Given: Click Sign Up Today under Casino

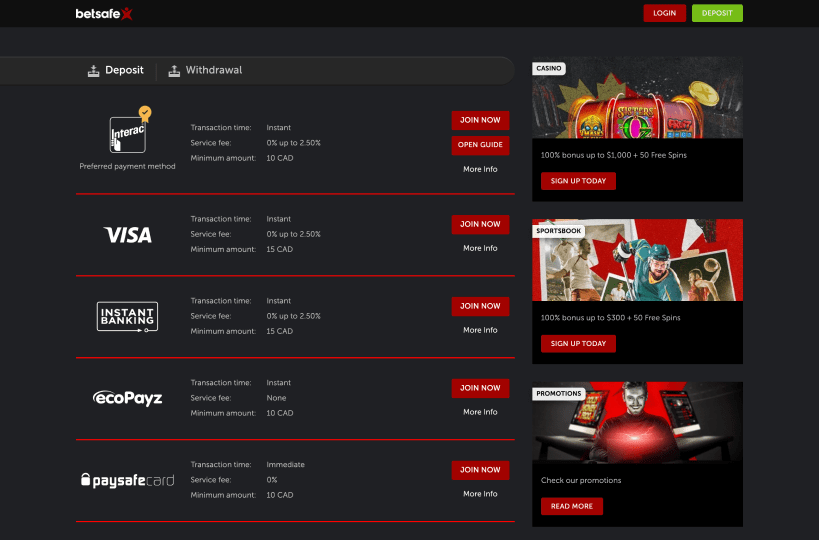Looking at the screenshot, I should [x=578, y=181].
